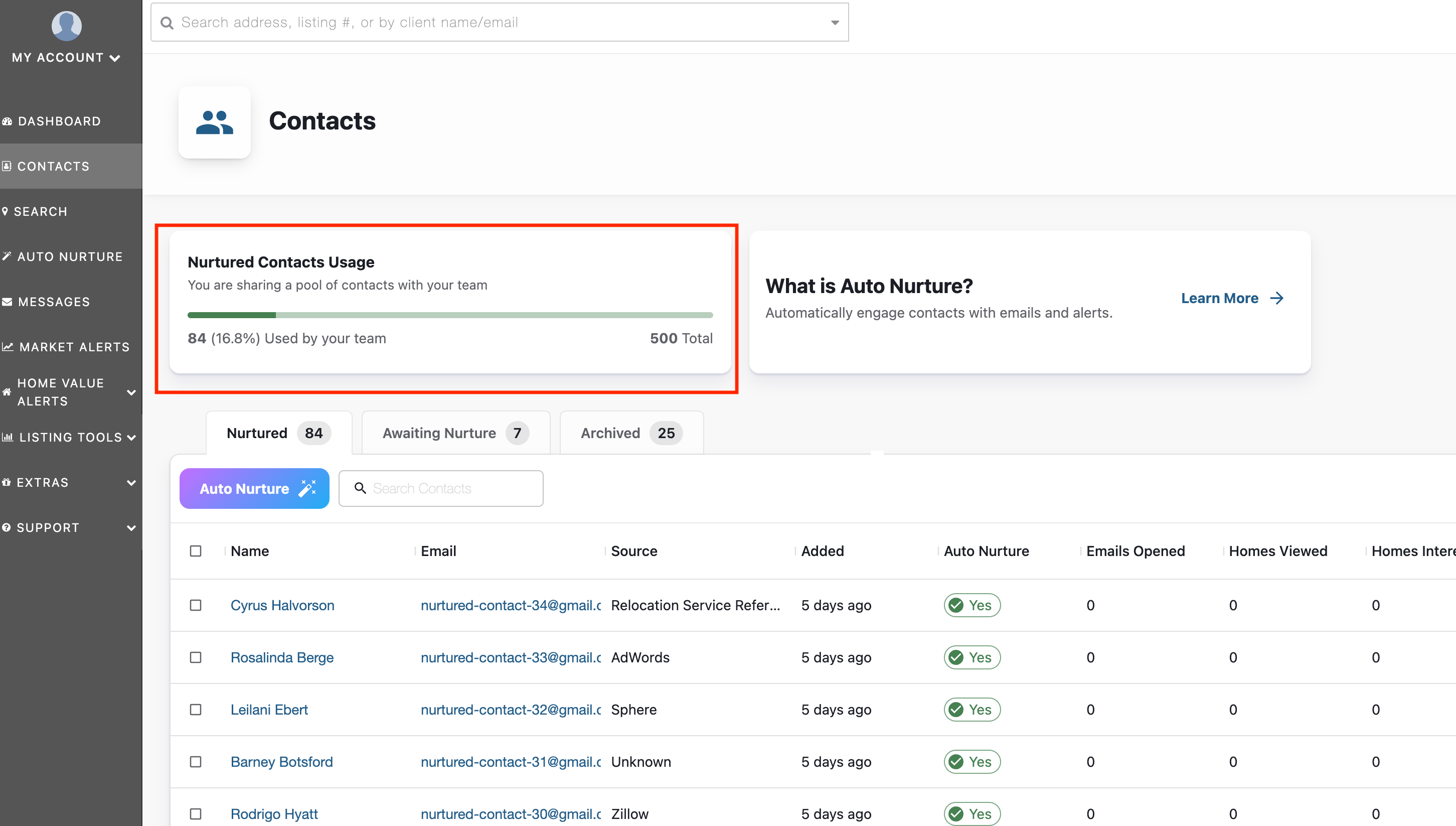Open the My Account dropdown

pos(66,58)
